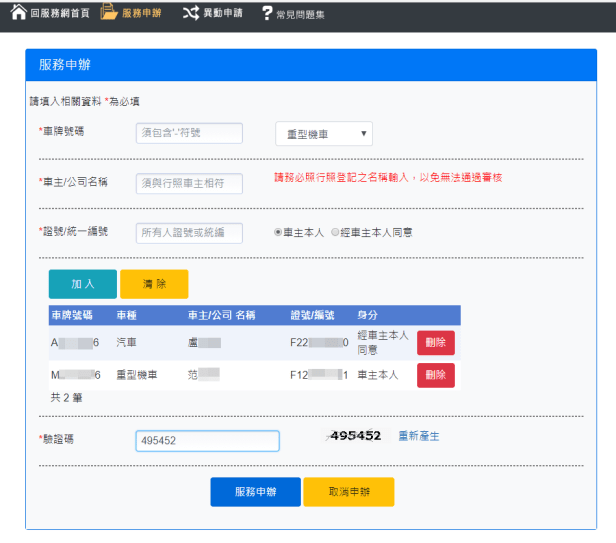Focus the 車牌號碼 input field
Screen dimensions: 616x543
pos(189,134)
